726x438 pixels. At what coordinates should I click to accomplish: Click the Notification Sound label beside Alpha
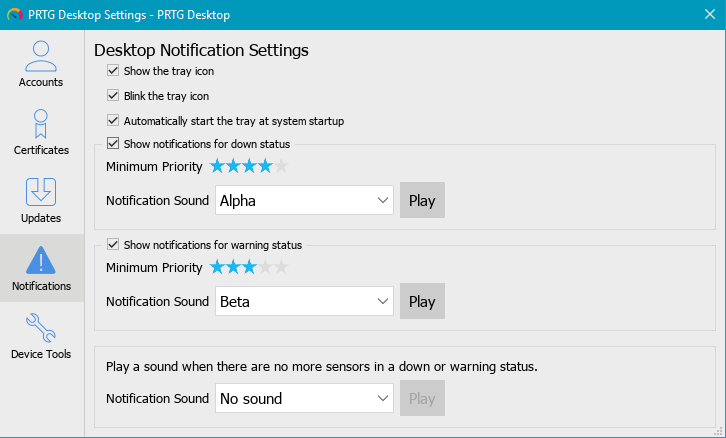pyautogui.click(x=157, y=200)
